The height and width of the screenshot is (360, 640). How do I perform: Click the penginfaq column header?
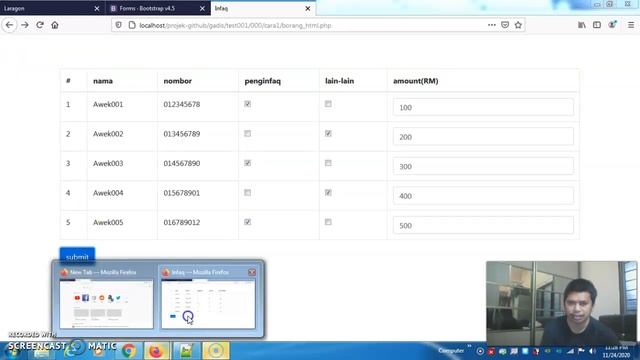(x=262, y=81)
